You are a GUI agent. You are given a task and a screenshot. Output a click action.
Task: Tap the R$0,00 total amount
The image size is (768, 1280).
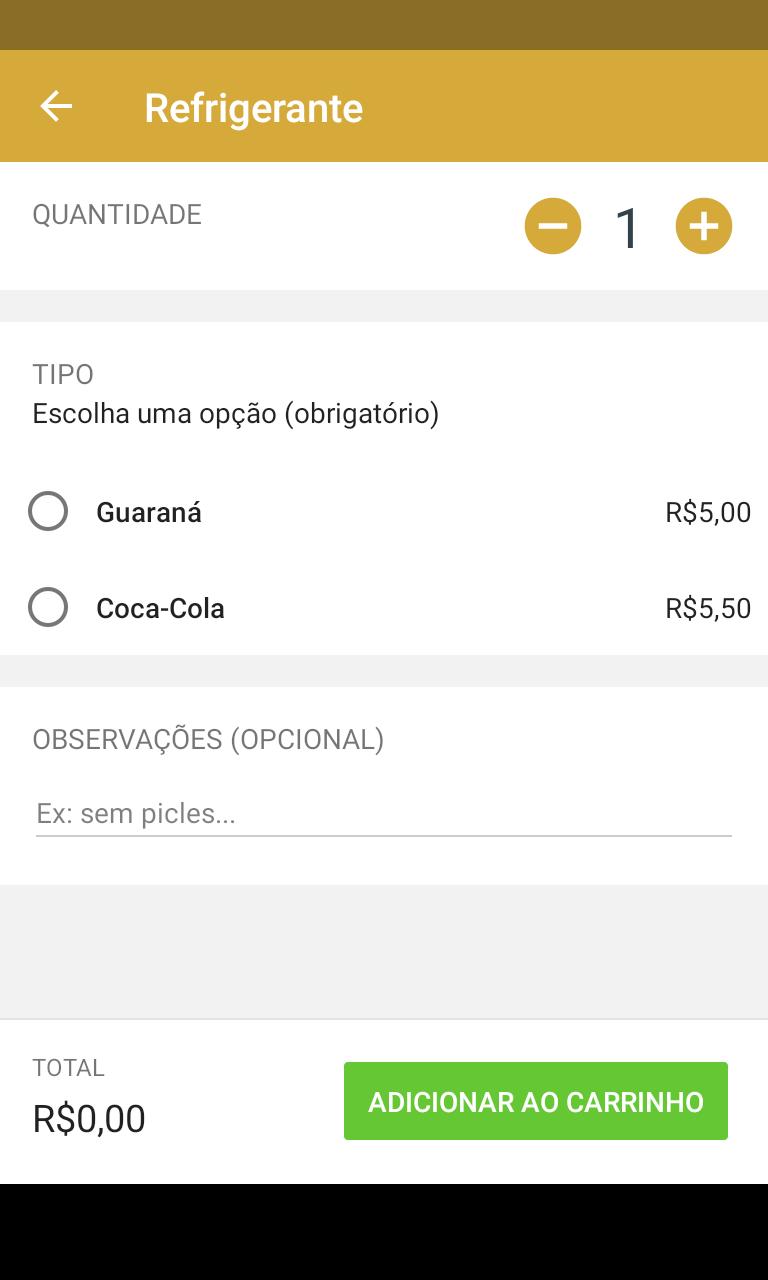[x=89, y=1118]
